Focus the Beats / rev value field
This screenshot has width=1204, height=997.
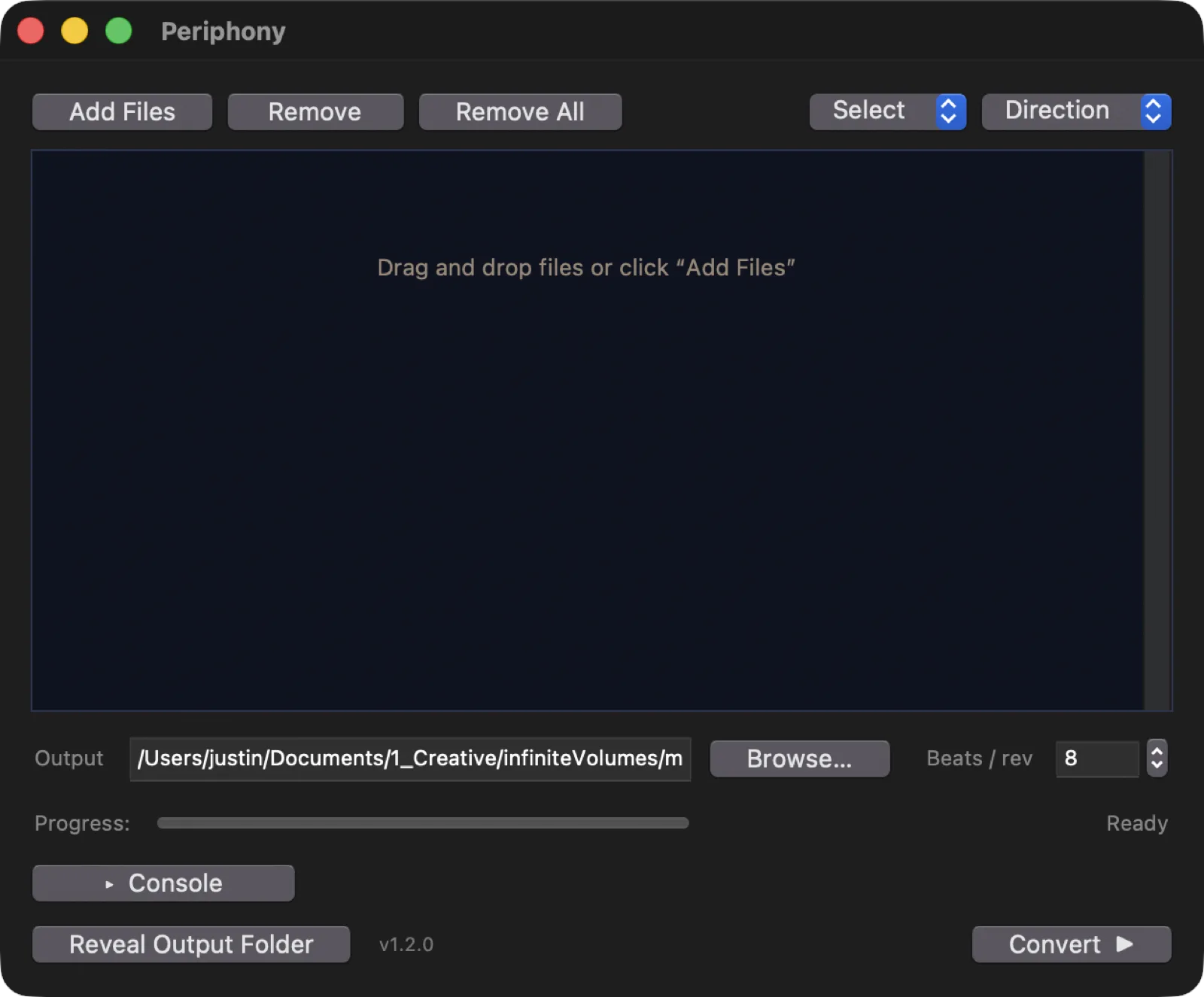(x=1097, y=758)
